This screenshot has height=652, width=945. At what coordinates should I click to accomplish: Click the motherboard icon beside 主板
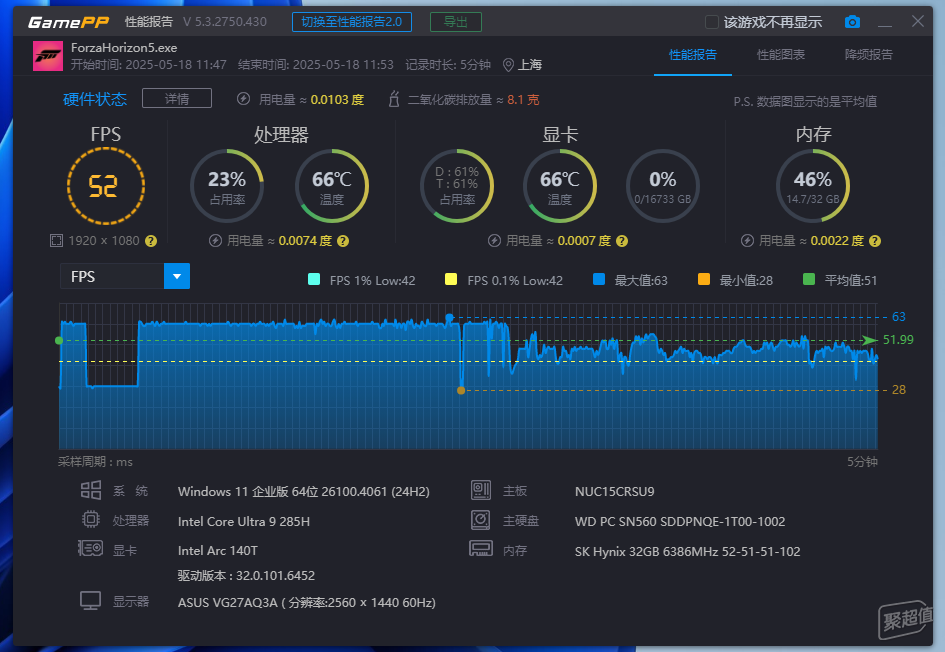click(480, 490)
